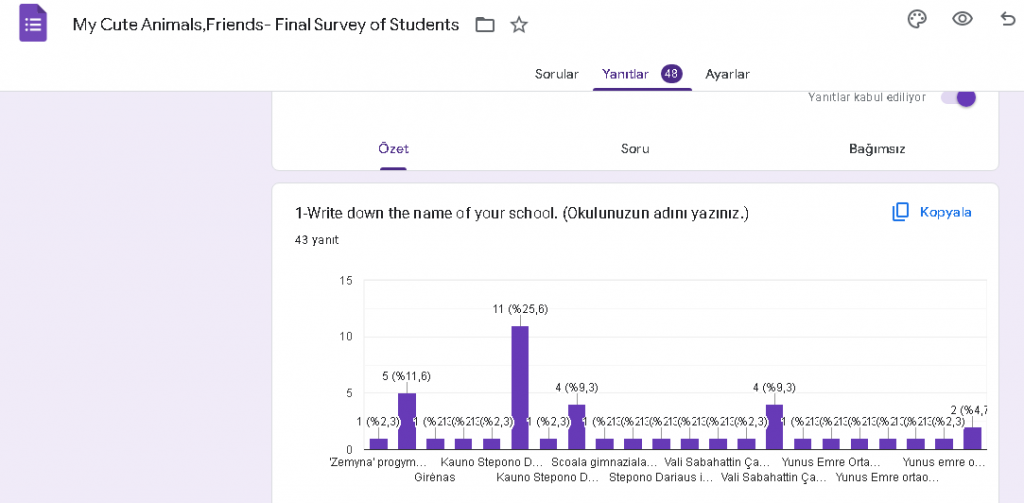Viewport: 1024px width, 503px height.
Task: Go to the Ayarlar tab
Action: tap(727, 74)
